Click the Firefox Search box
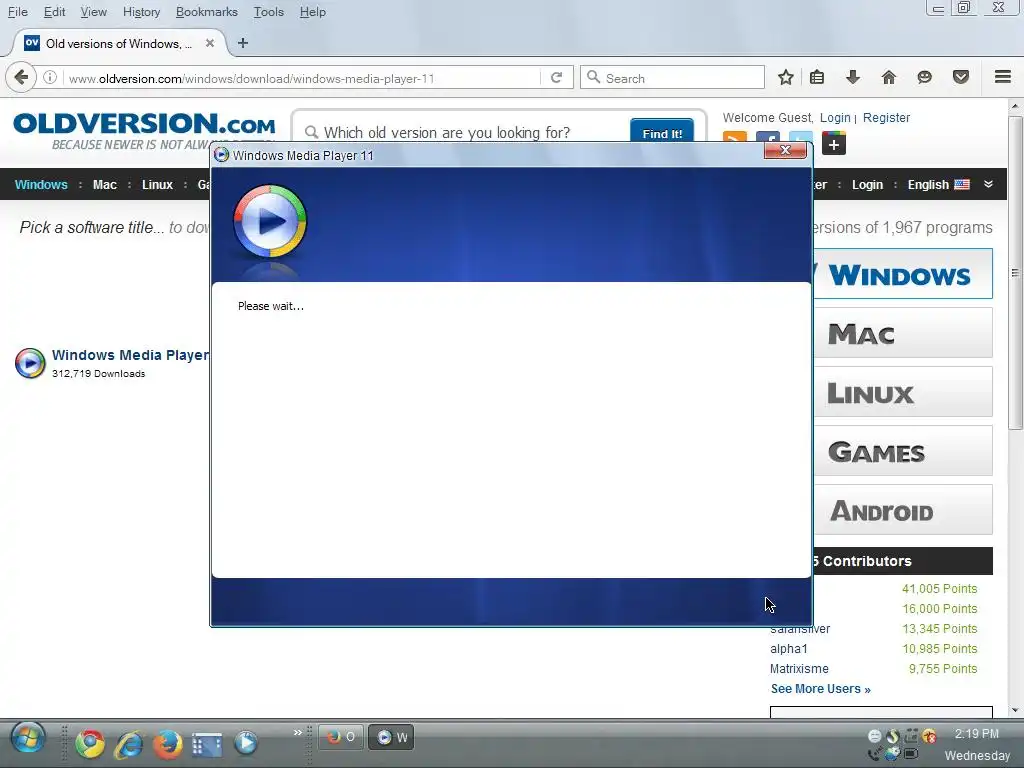This screenshot has width=1024, height=768. tap(673, 78)
